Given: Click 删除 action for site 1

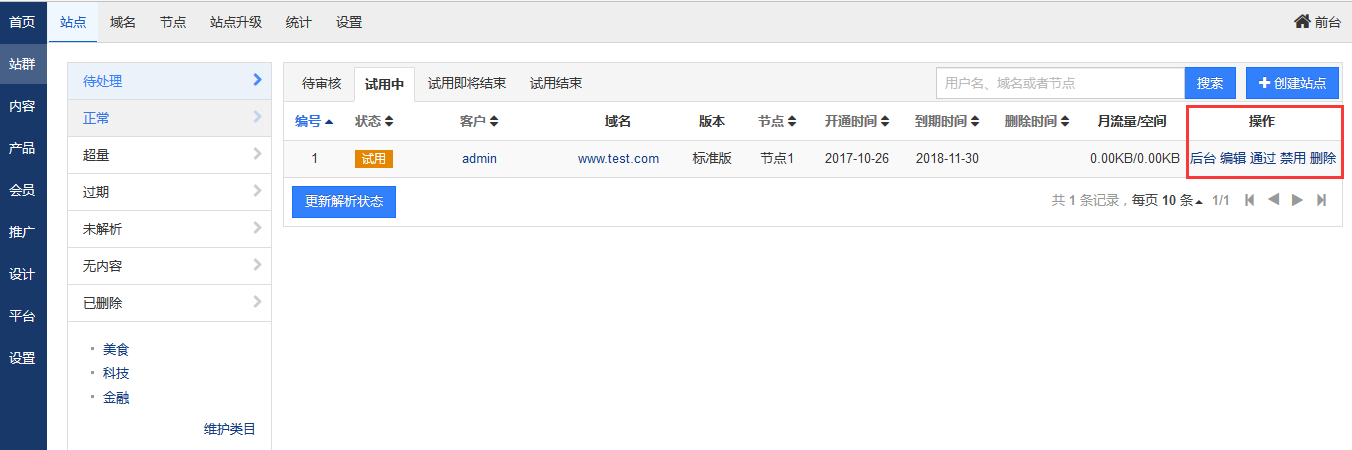Looking at the screenshot, I should (1323, 158).
